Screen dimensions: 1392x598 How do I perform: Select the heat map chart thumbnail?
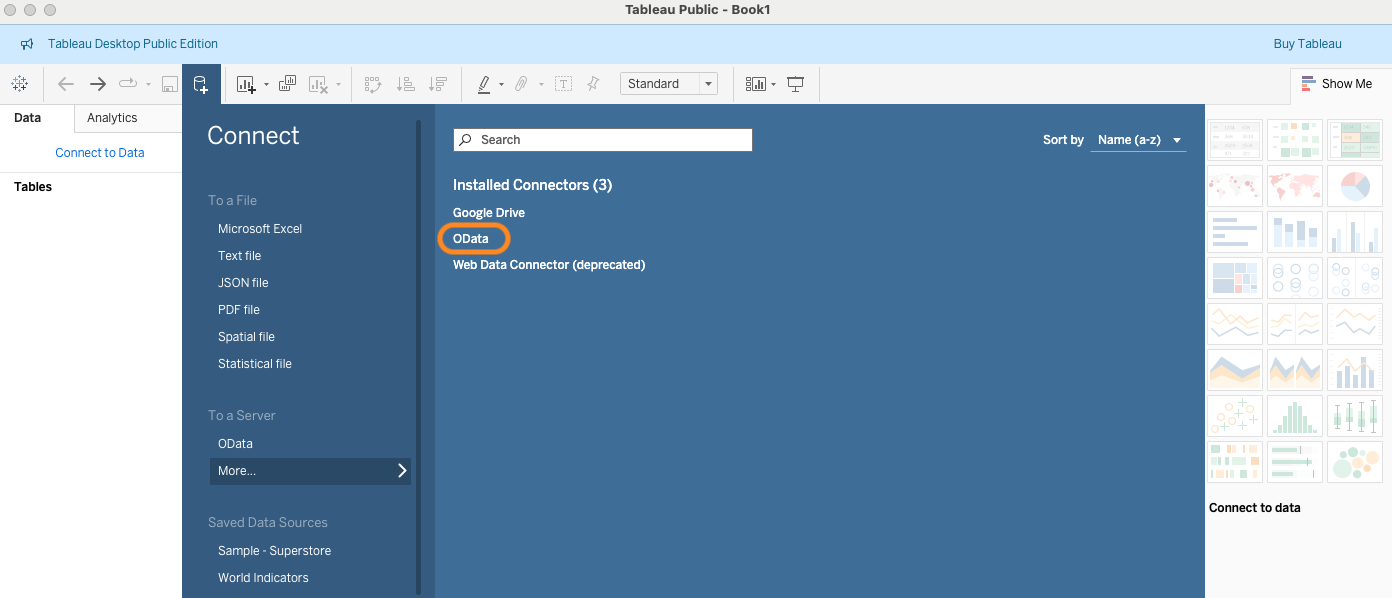pyautogui.click(x=1295, y=140)
